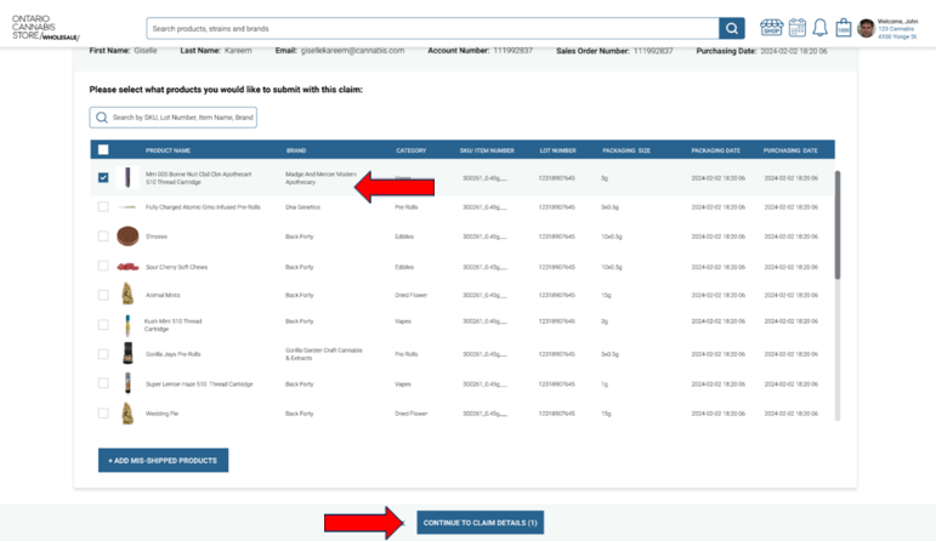The width and height of the screenshot is (936, 542).
Task: Open the Shop icon in header
Action: pyautogui.click(x=771, y=27)
